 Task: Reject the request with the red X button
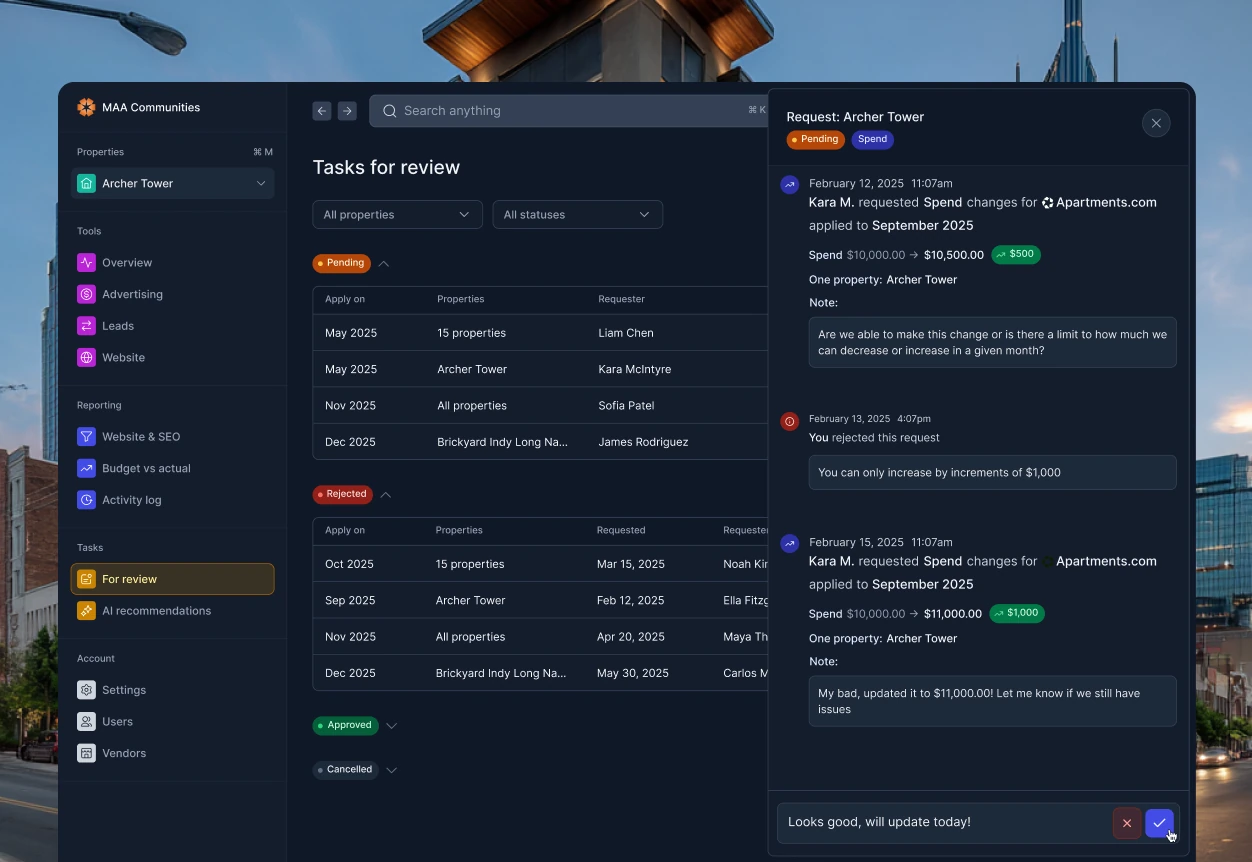point(1127,823)
